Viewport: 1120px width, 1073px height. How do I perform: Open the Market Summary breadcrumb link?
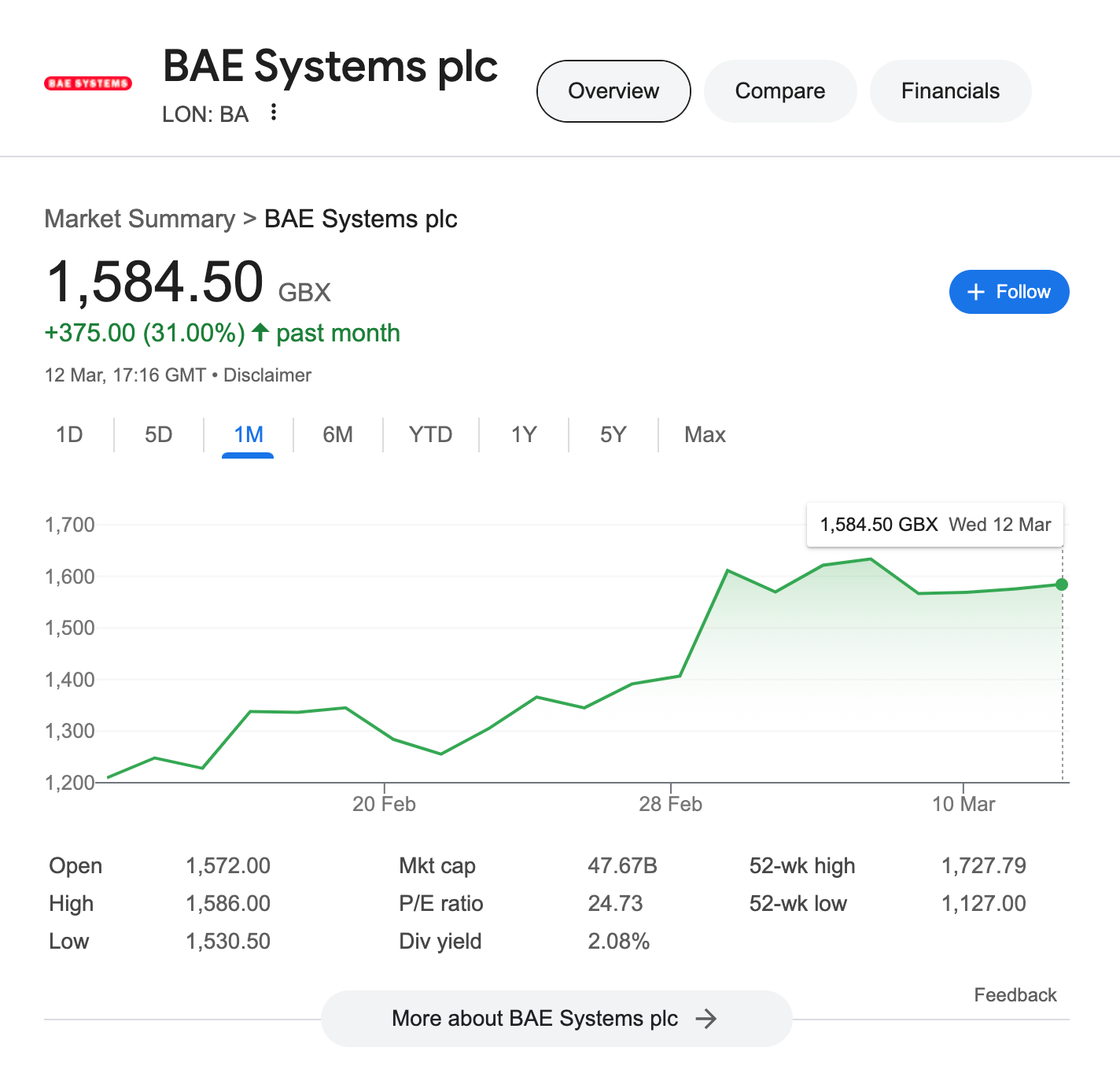(140, 219)
